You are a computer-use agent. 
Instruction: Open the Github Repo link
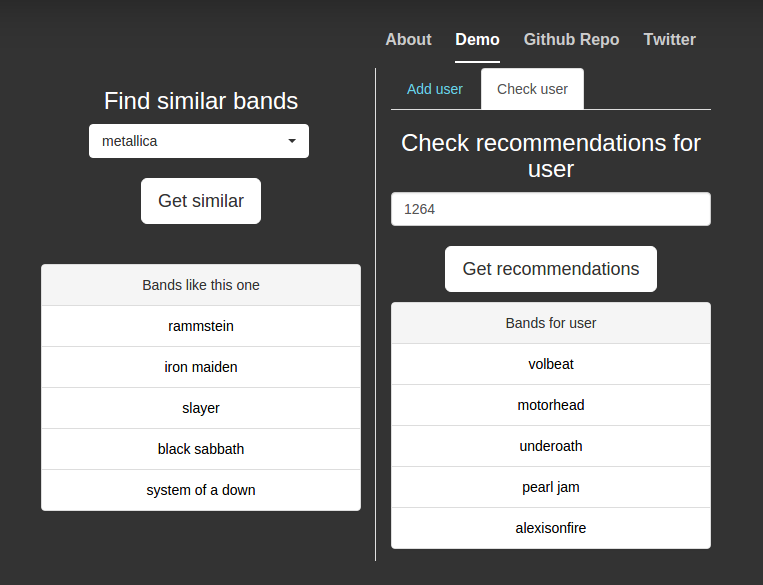[571, 40]
